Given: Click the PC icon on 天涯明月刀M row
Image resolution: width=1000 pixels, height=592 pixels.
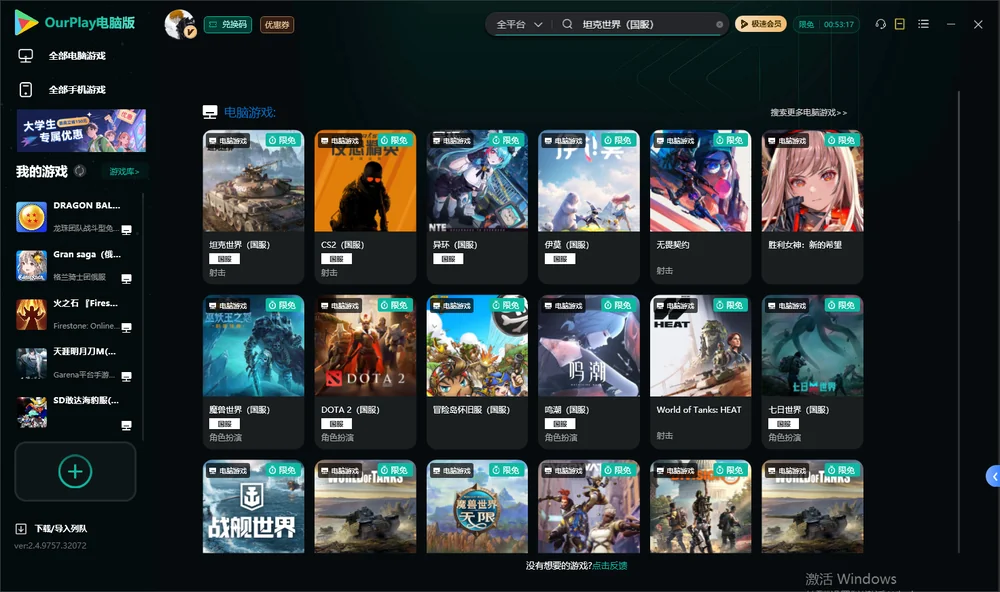Looking at the screenshot, I should click(x=126, y=376).
